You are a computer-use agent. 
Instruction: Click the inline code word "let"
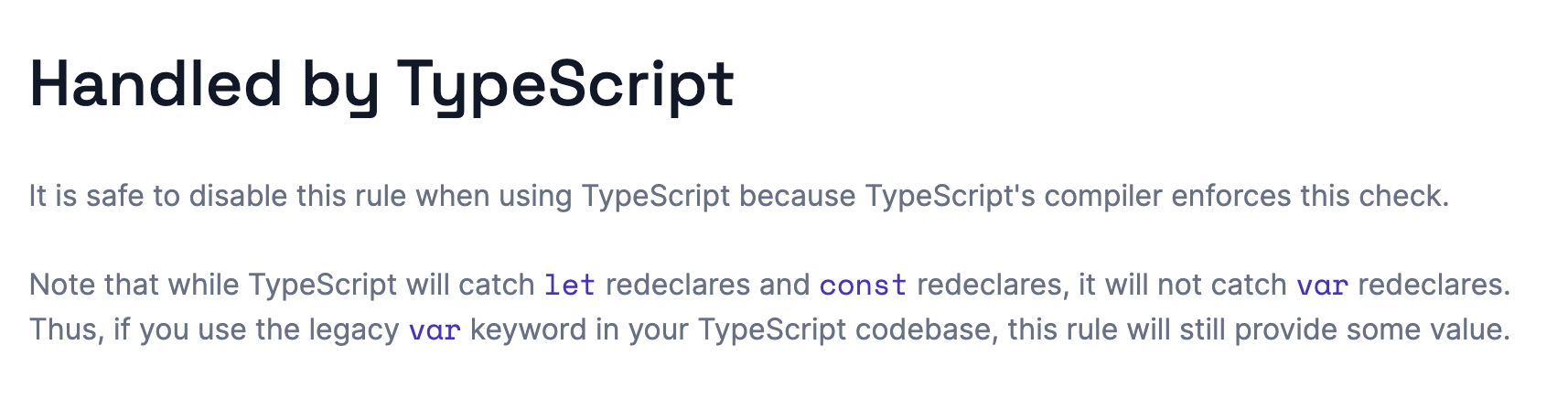570,285
